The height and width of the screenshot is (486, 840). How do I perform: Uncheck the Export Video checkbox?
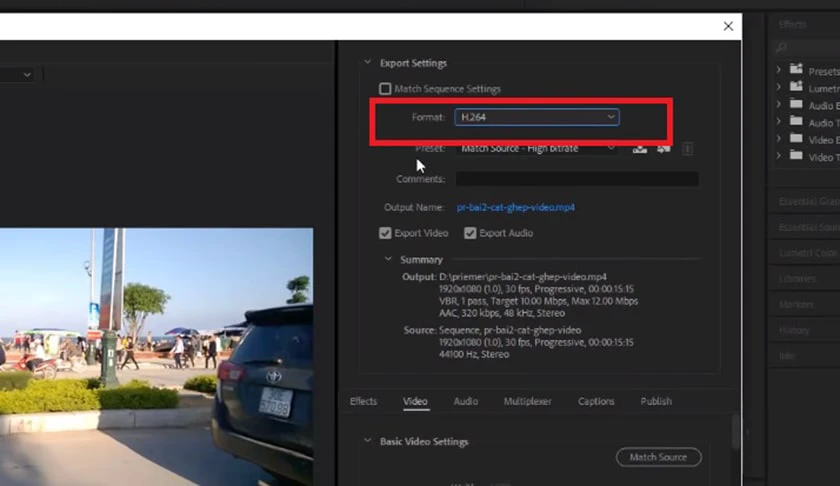pos(385,233)
